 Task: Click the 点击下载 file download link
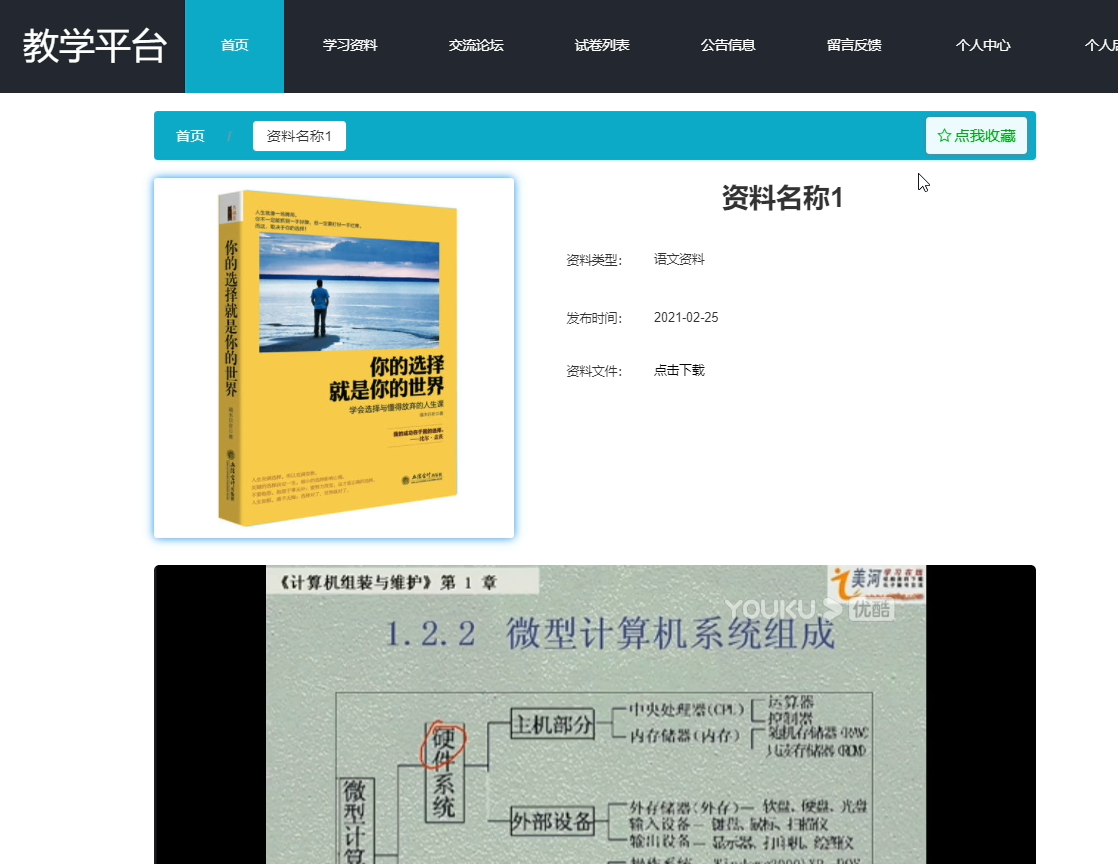tap(679, 370)
